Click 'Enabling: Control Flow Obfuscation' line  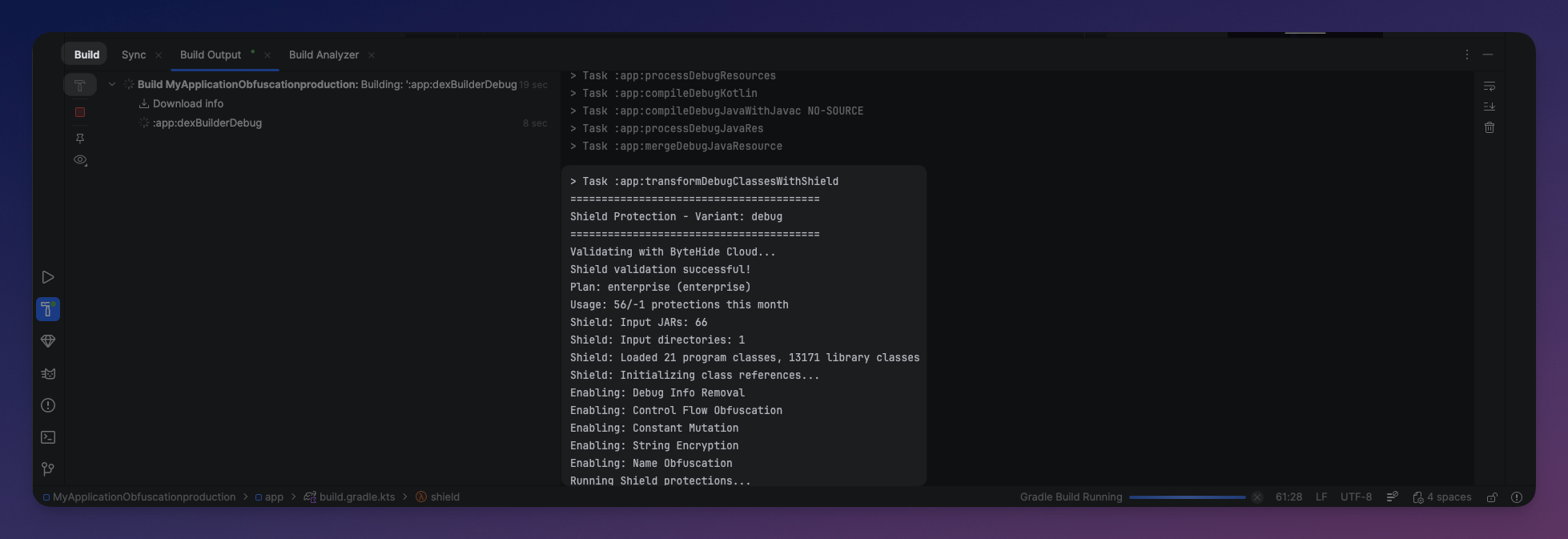[676, 410]
